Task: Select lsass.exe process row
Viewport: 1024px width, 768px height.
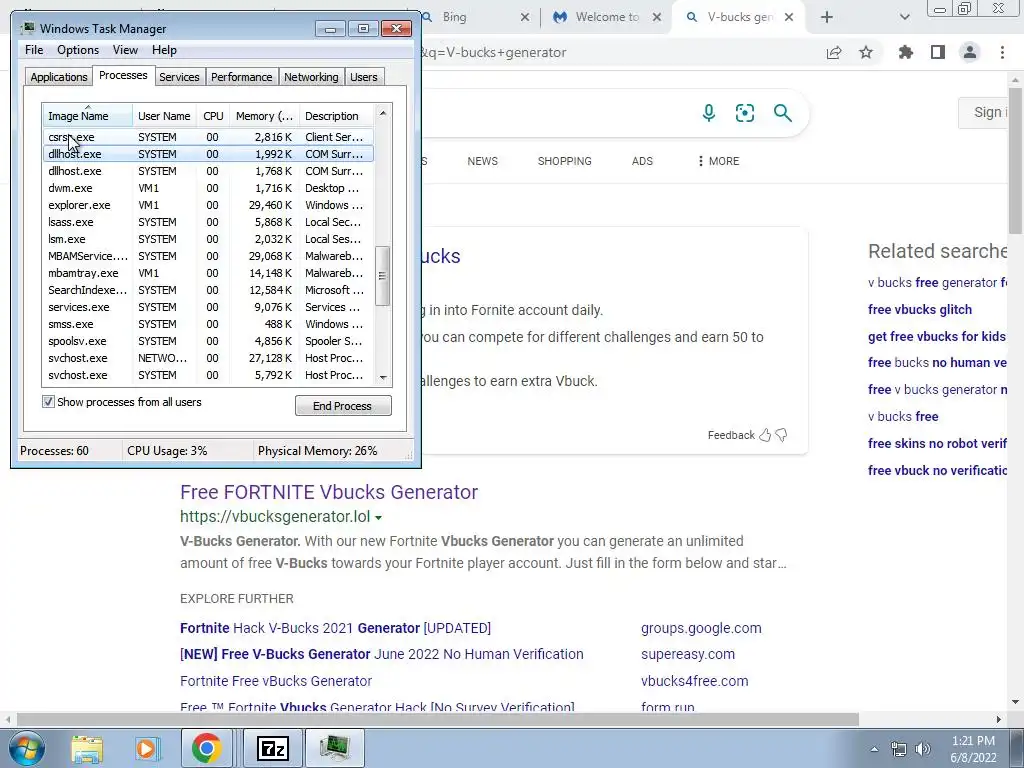Action: pyautogui.click(x=209, y=222)
